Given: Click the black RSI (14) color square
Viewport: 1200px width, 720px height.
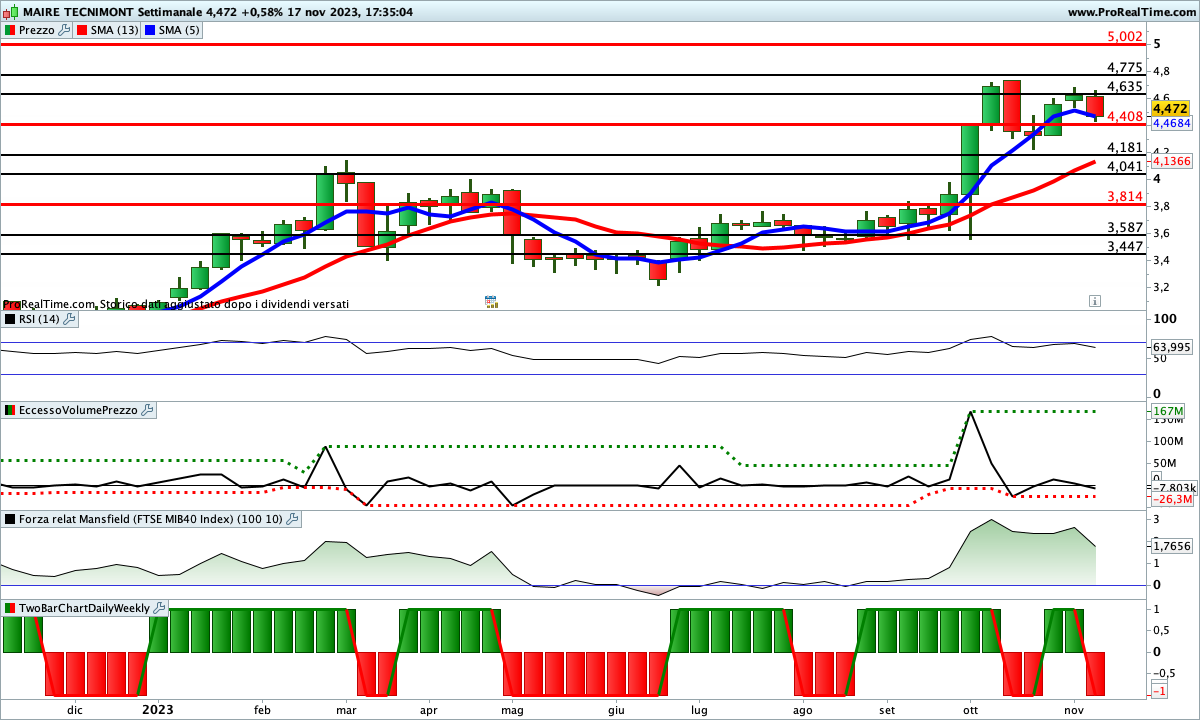Looking at the screenshot, I should tap(11, 319).
